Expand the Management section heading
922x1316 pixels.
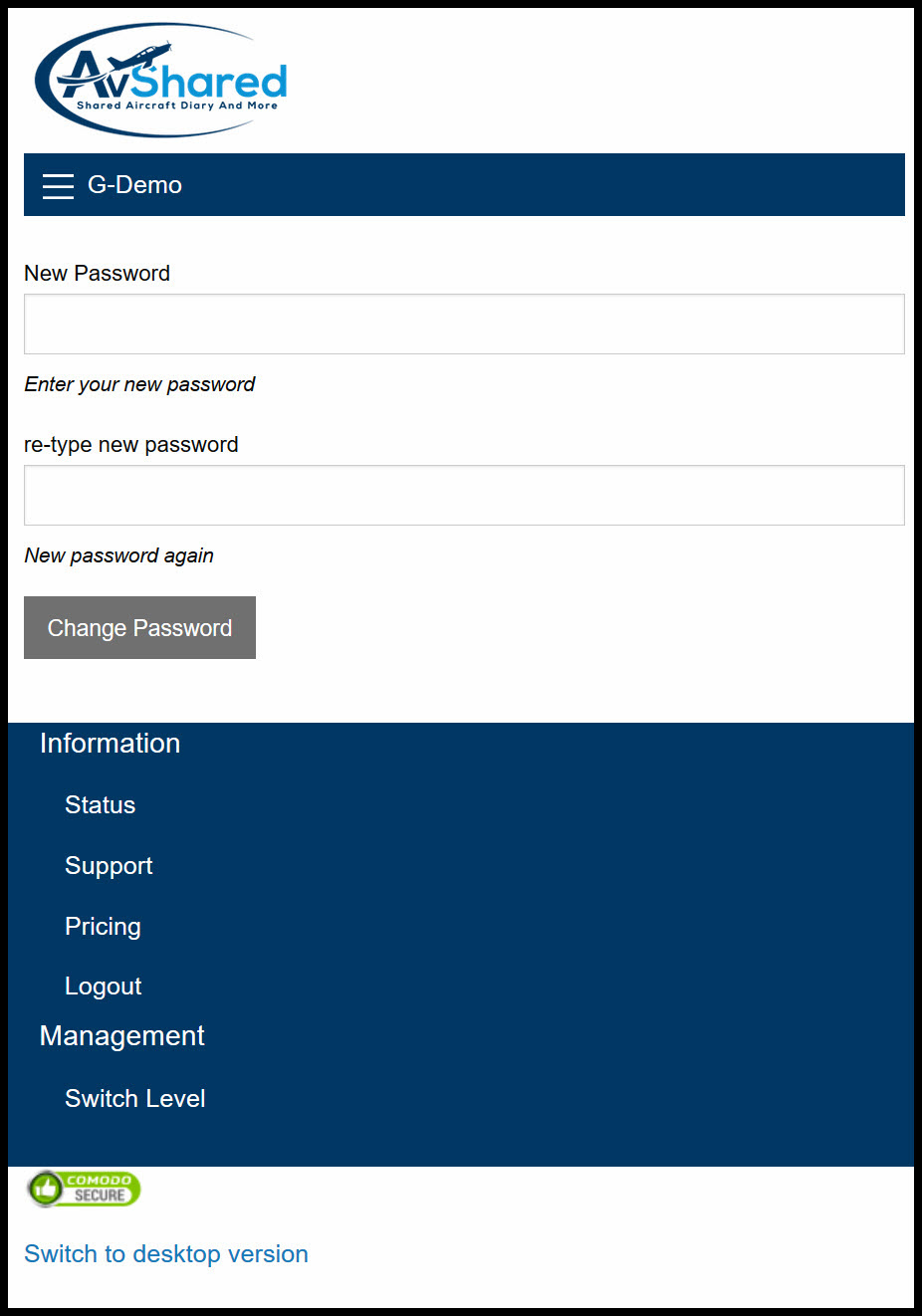click(121, 1036)
